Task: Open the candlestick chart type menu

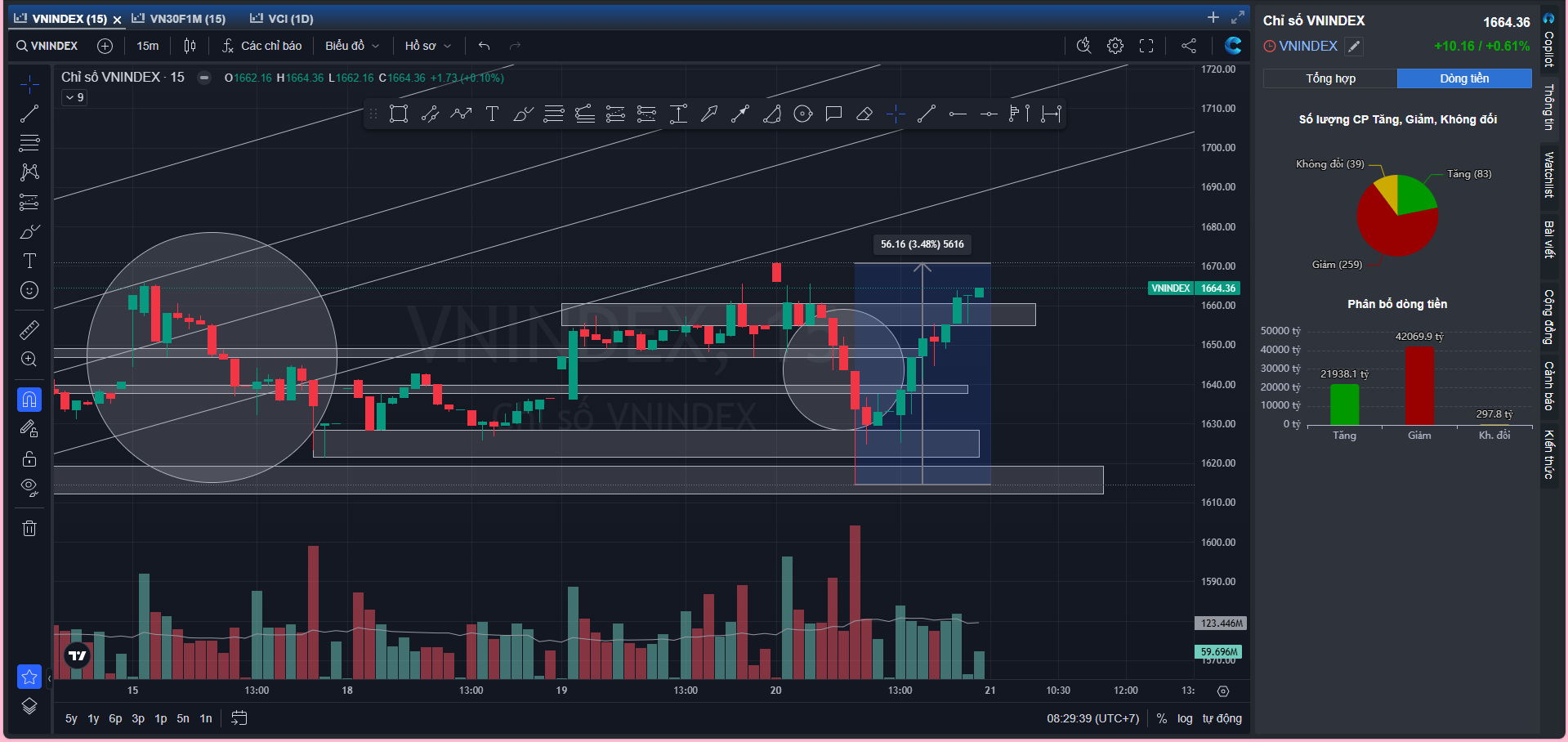Action: coord(190,46)
